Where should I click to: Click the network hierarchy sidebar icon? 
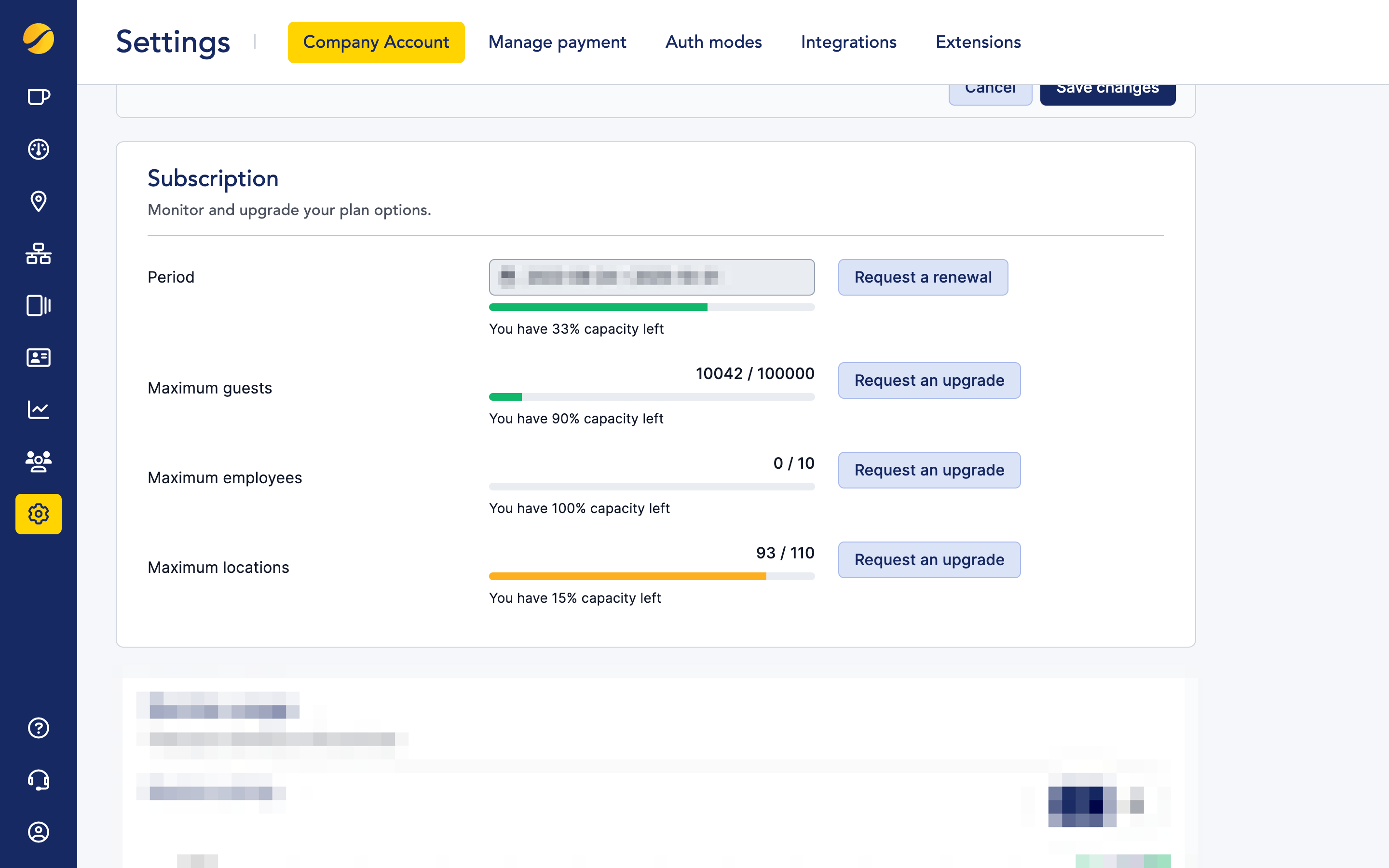pyautogui.click(x=39, y=254)
